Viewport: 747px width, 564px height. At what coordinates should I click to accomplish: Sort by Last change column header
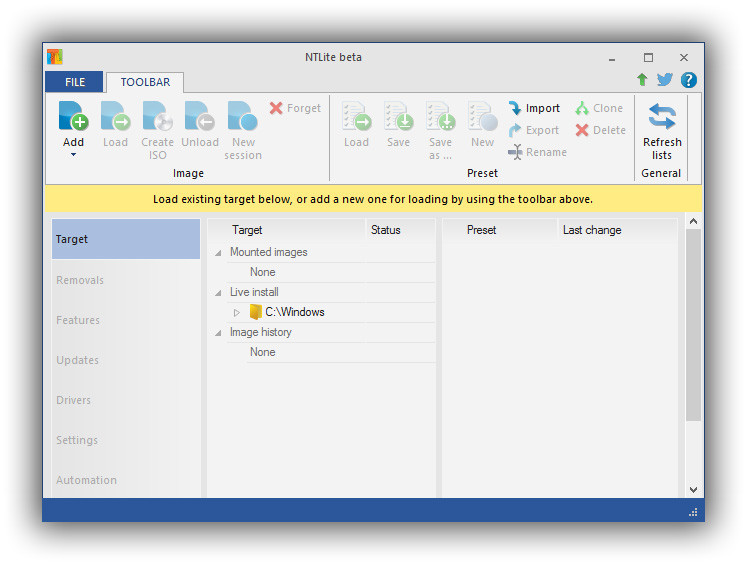tap(592, 230)
